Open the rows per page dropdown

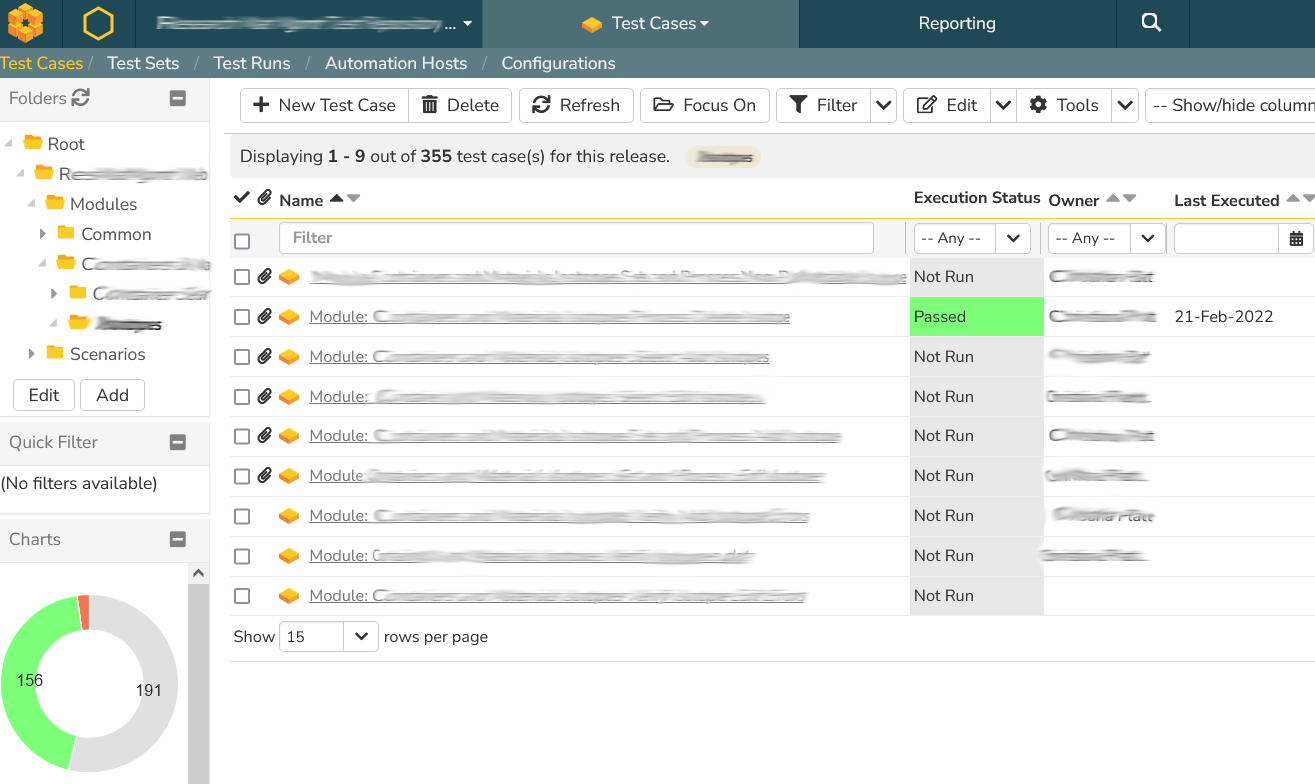(x=329, y=636)
